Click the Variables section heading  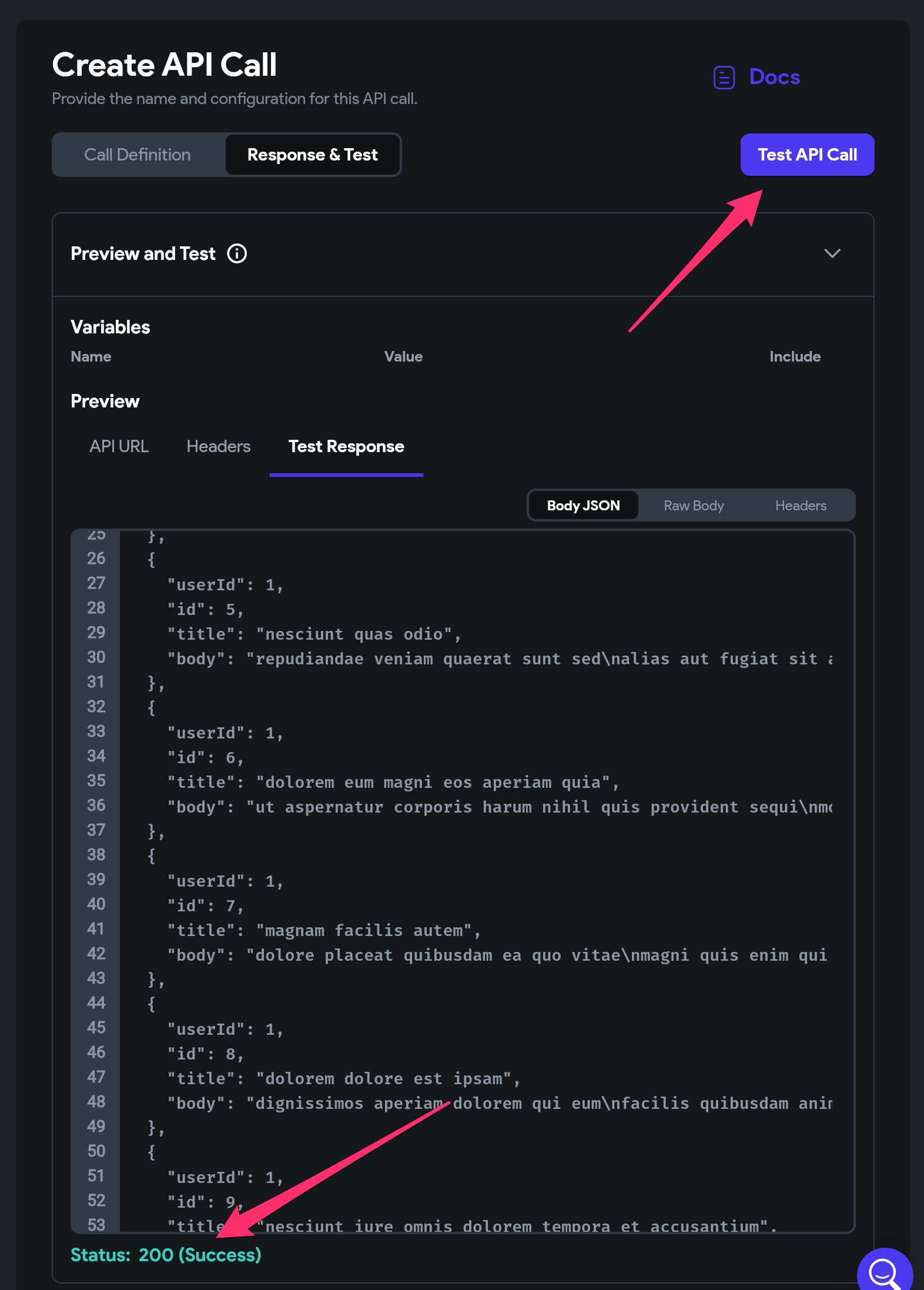pyautogui.click(x=111, y=327)
